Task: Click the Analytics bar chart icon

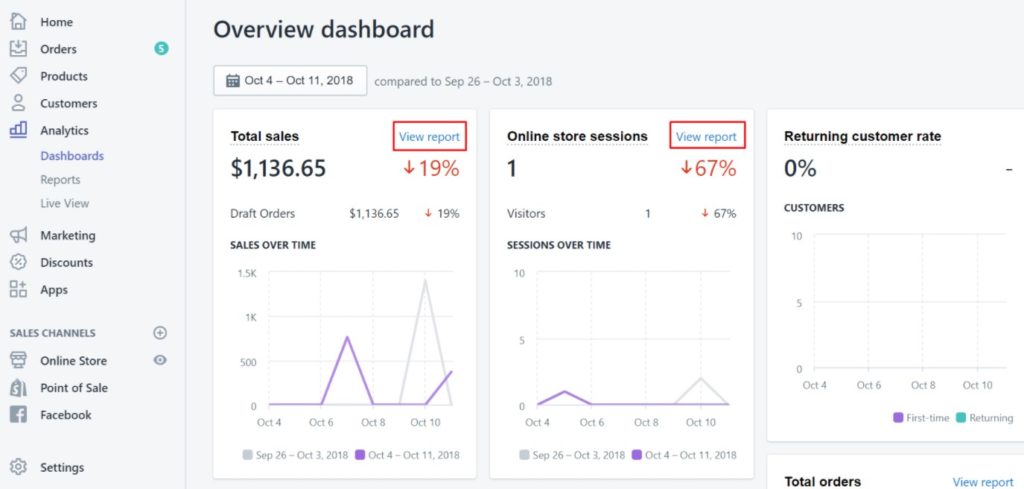Action: (x=18, y=129)
